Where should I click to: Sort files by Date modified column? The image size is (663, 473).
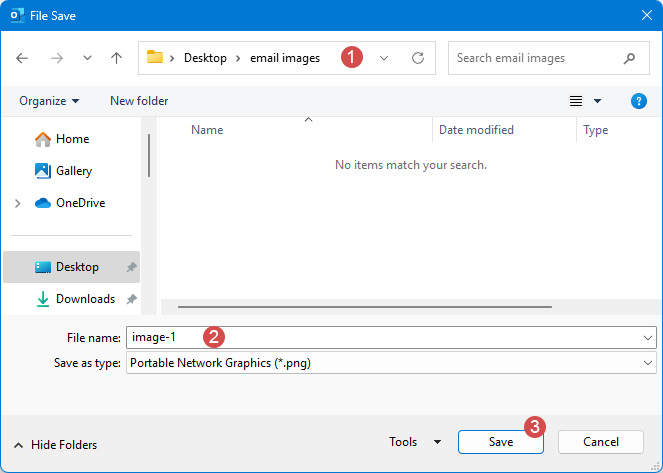pos(477,130)
